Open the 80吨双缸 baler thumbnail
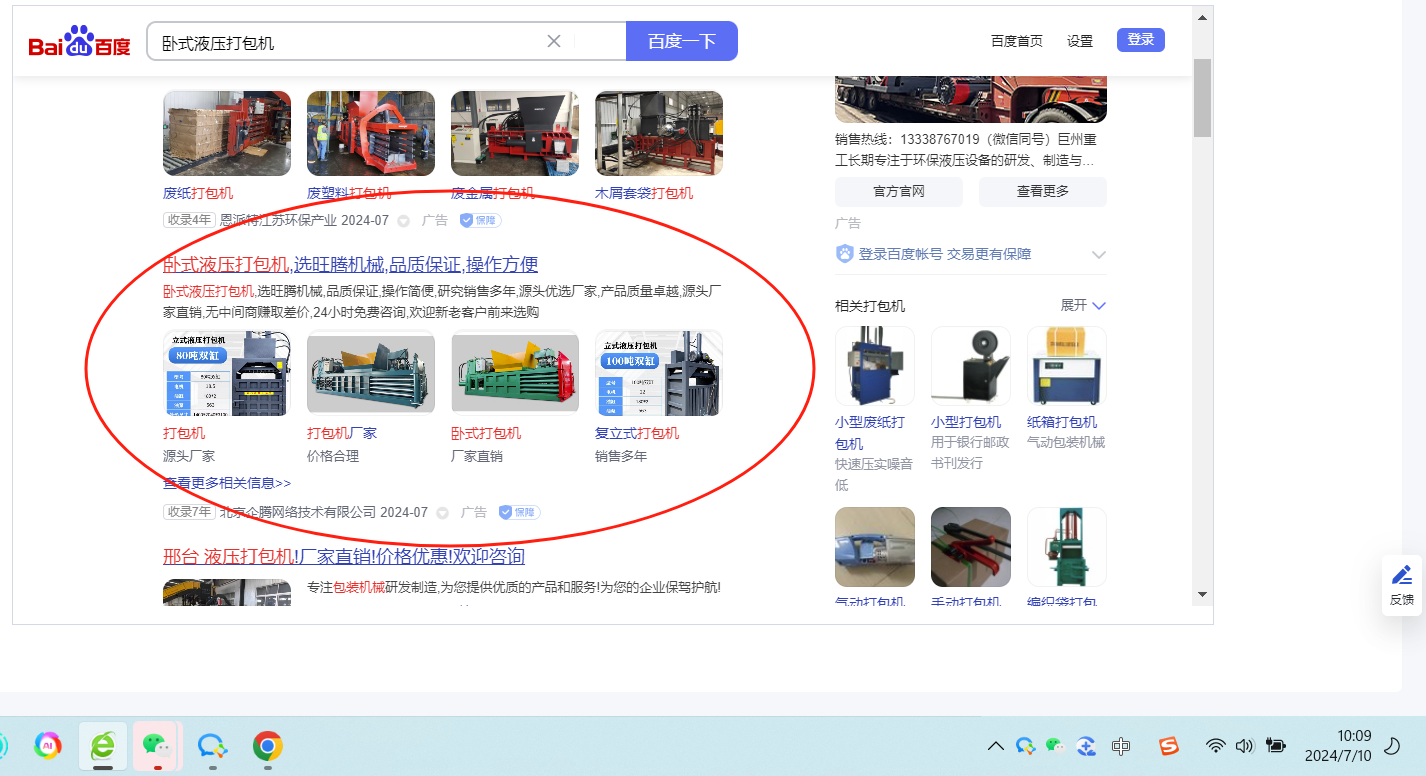 (227, 373)
